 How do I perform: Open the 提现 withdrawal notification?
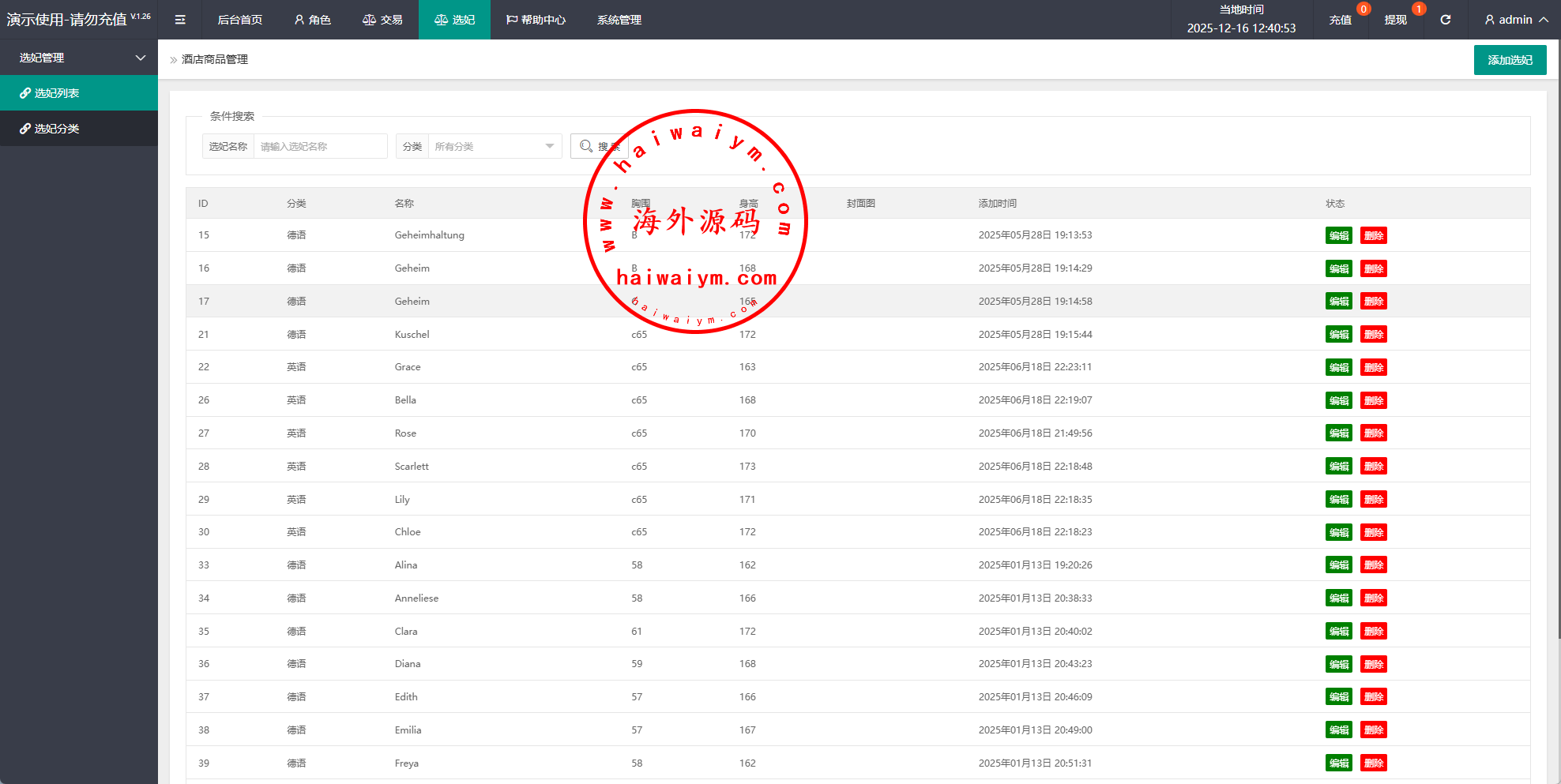pos(1395,20)
